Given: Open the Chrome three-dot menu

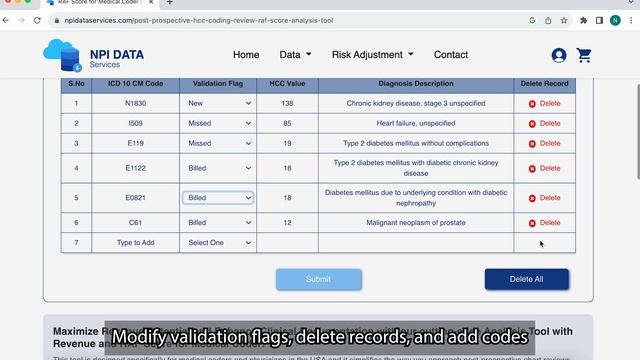Looking at the screenshot, I should click(x=631, y=20).
